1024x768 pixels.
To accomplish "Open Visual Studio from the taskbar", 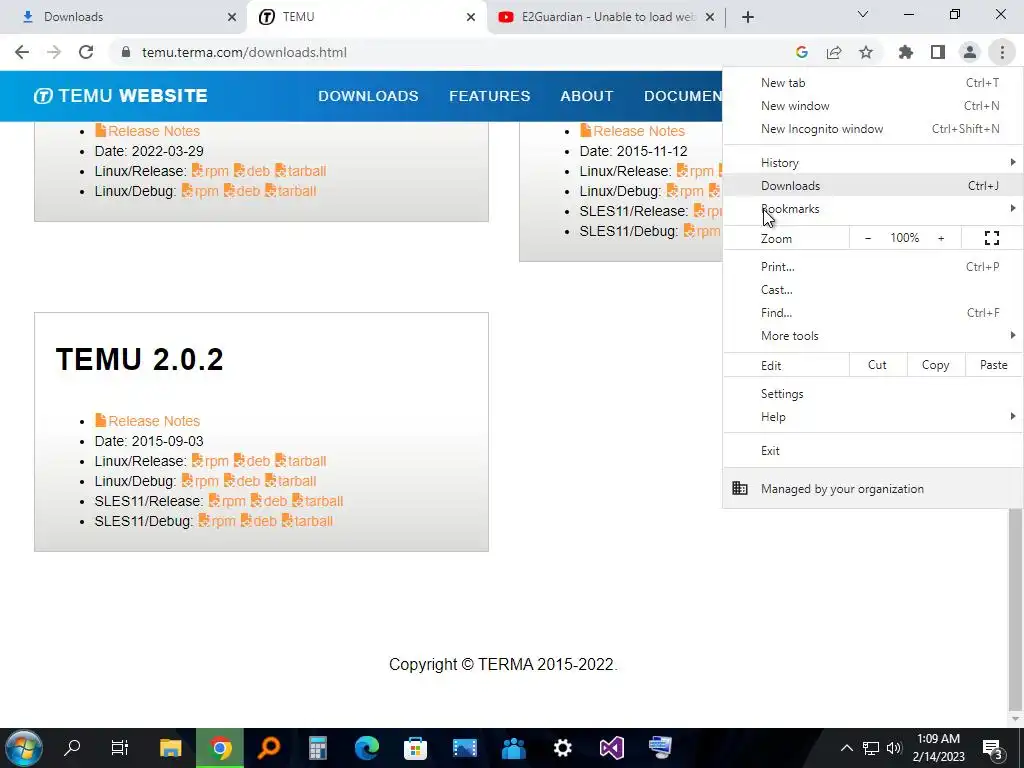I will (612, 747).
